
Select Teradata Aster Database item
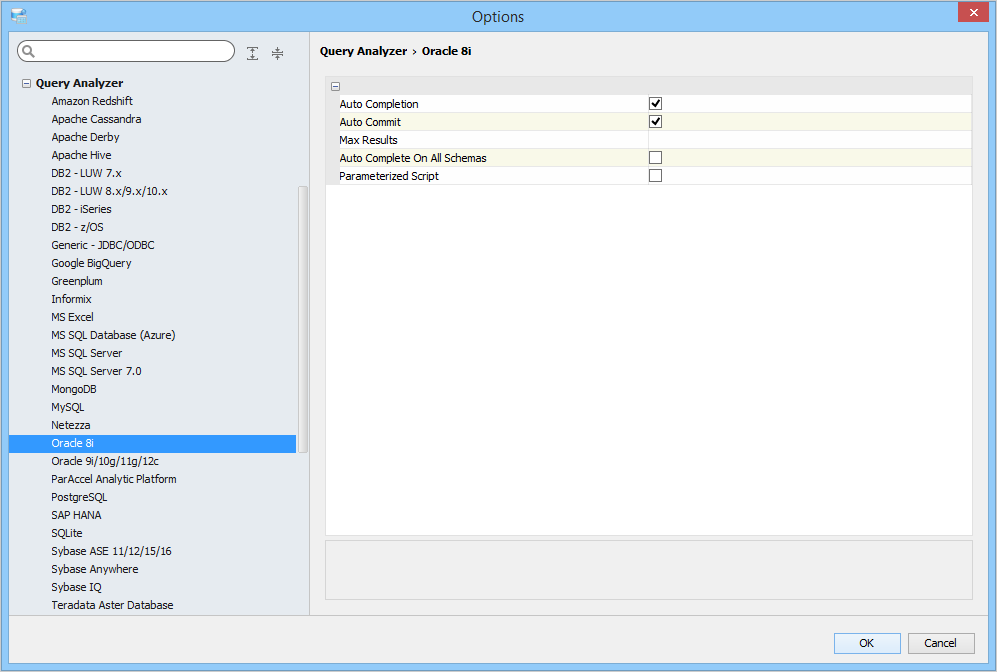pos(112,605)
